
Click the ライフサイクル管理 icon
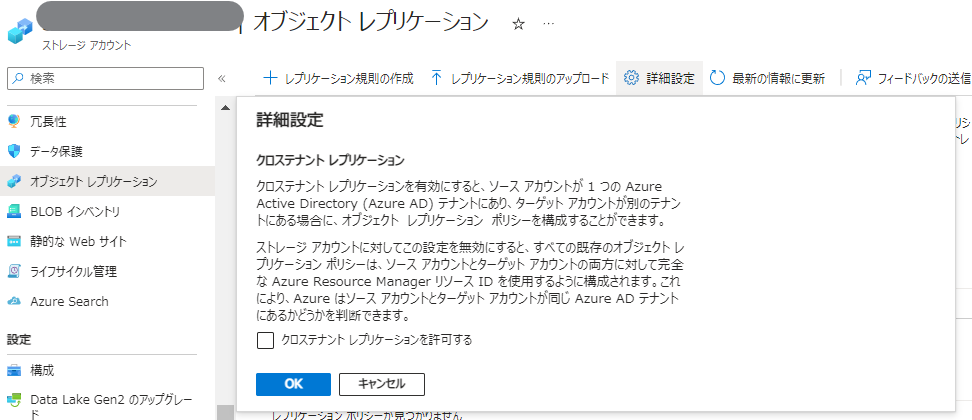pyautogui.click(x=14, y=271)
